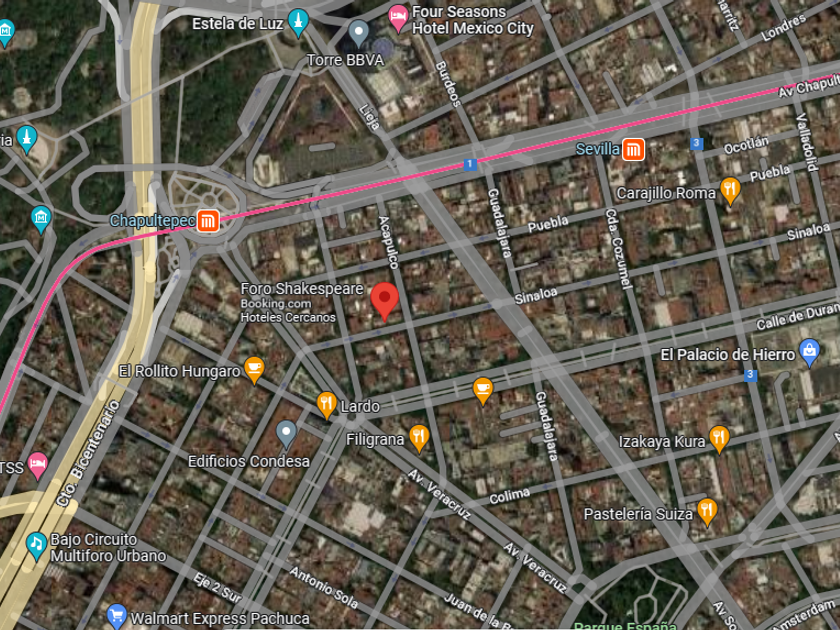Select the Carajillo Roma restaurant marker
840x630 pixels.
730,191
